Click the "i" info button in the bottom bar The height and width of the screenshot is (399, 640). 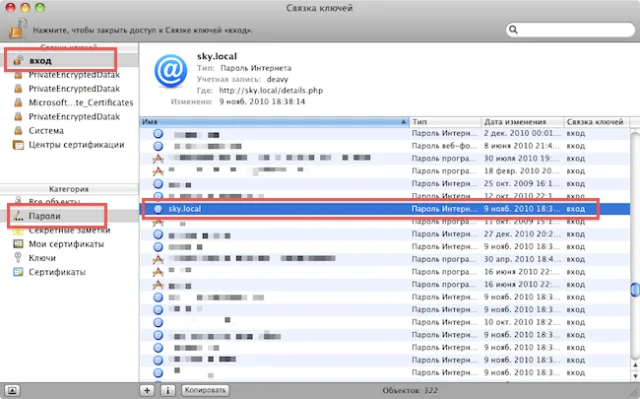[x=167, y=390]
